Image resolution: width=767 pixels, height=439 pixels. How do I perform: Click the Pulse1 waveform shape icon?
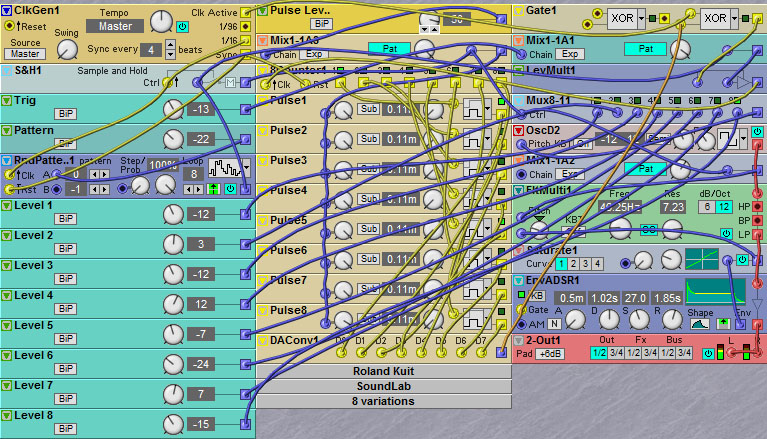tap(471, 110)
